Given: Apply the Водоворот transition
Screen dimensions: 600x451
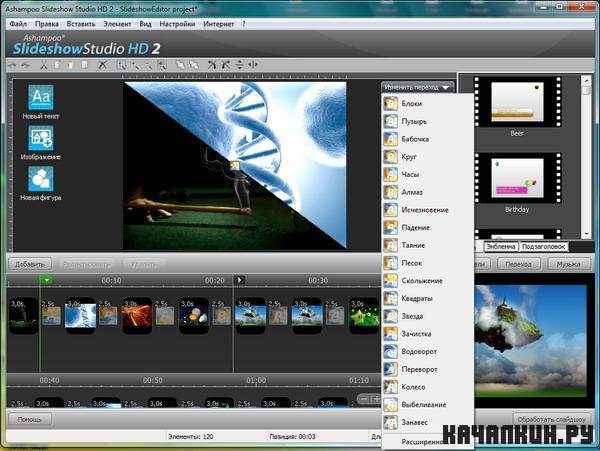Looking at the screenshot, I should [x=428, y=352].
